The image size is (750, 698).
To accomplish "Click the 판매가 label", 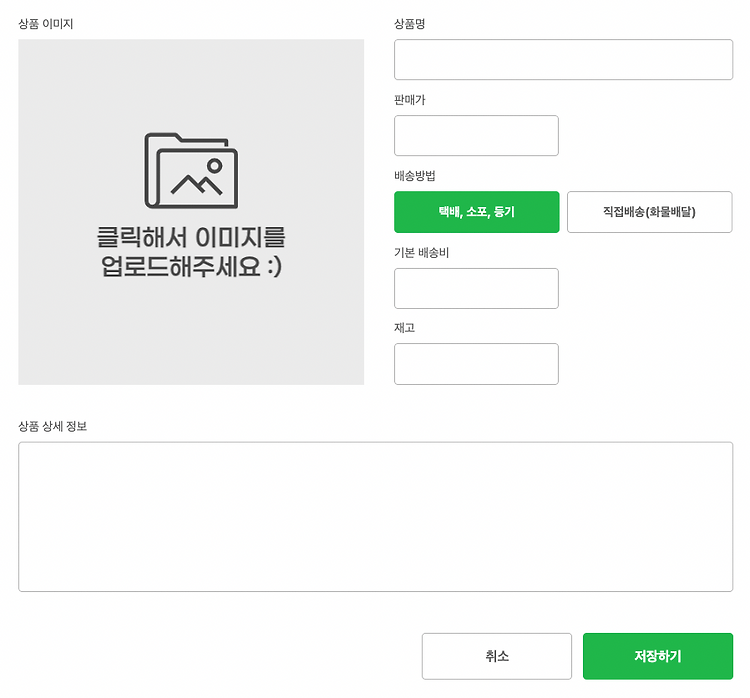I will point(409,100).
